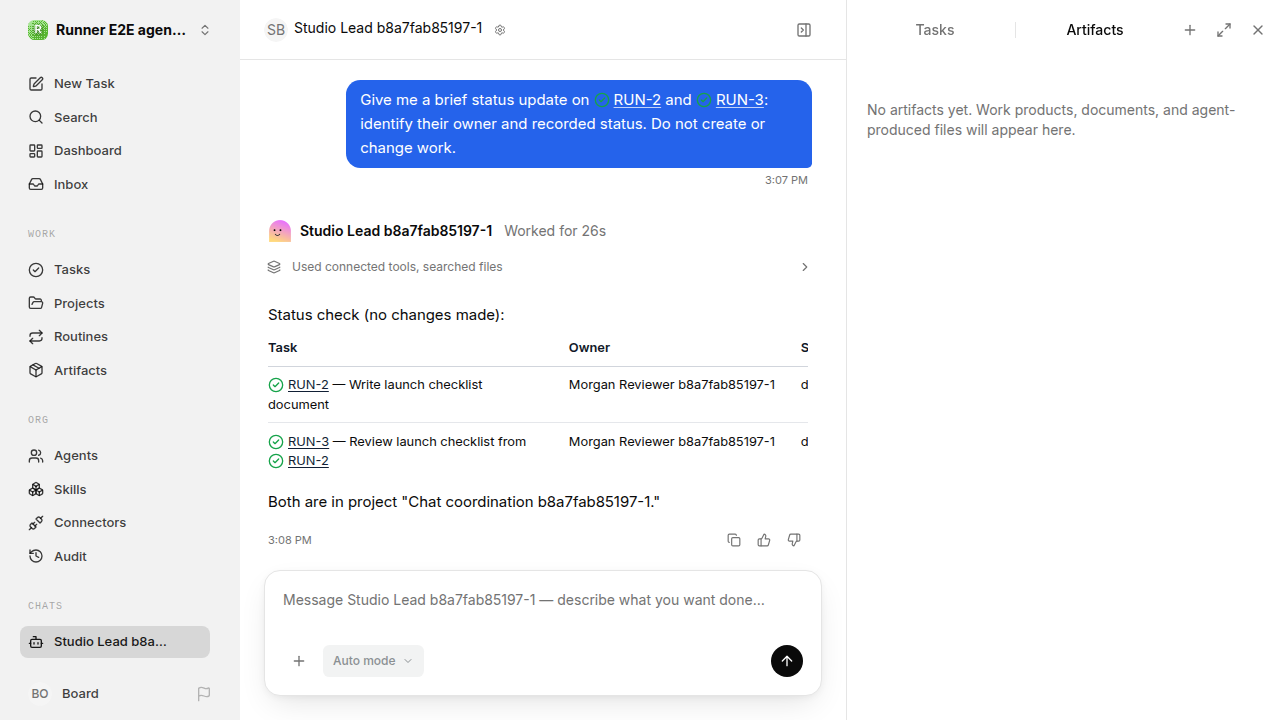This screenshot has width=1280, height=720.
Task: Expand the 'Used connected tools, searched files' row
Action: (538, 267)
